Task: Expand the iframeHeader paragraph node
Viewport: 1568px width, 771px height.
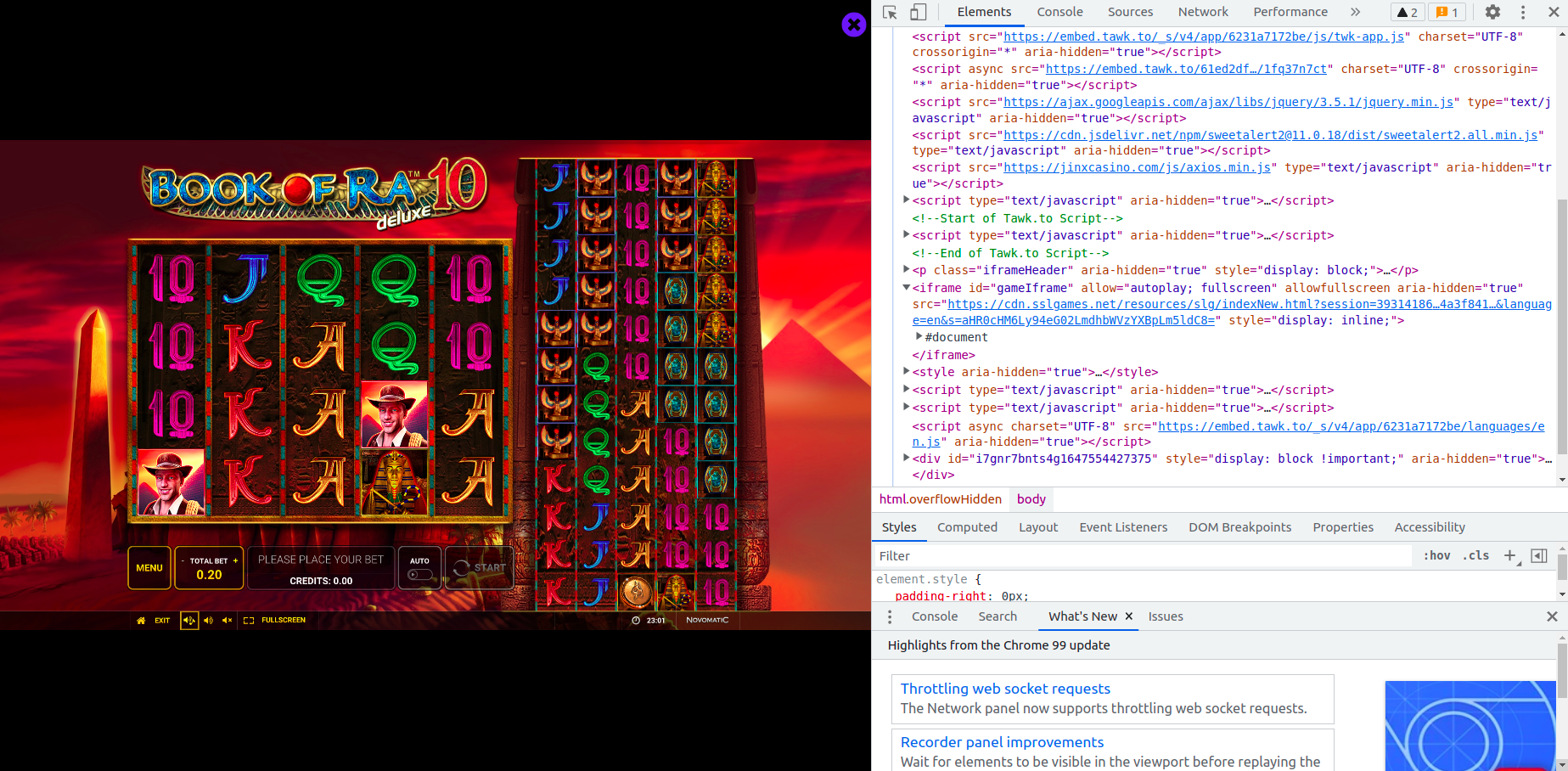Action: (906, 270)
